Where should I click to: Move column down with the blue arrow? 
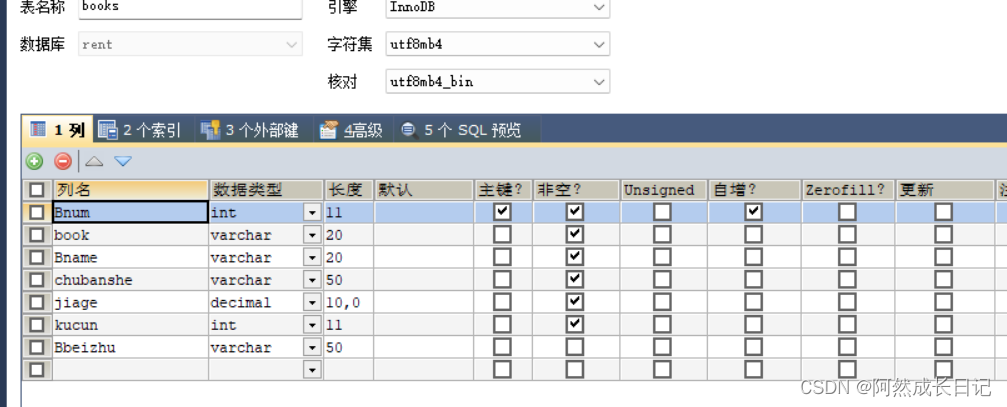click(123, 161)
